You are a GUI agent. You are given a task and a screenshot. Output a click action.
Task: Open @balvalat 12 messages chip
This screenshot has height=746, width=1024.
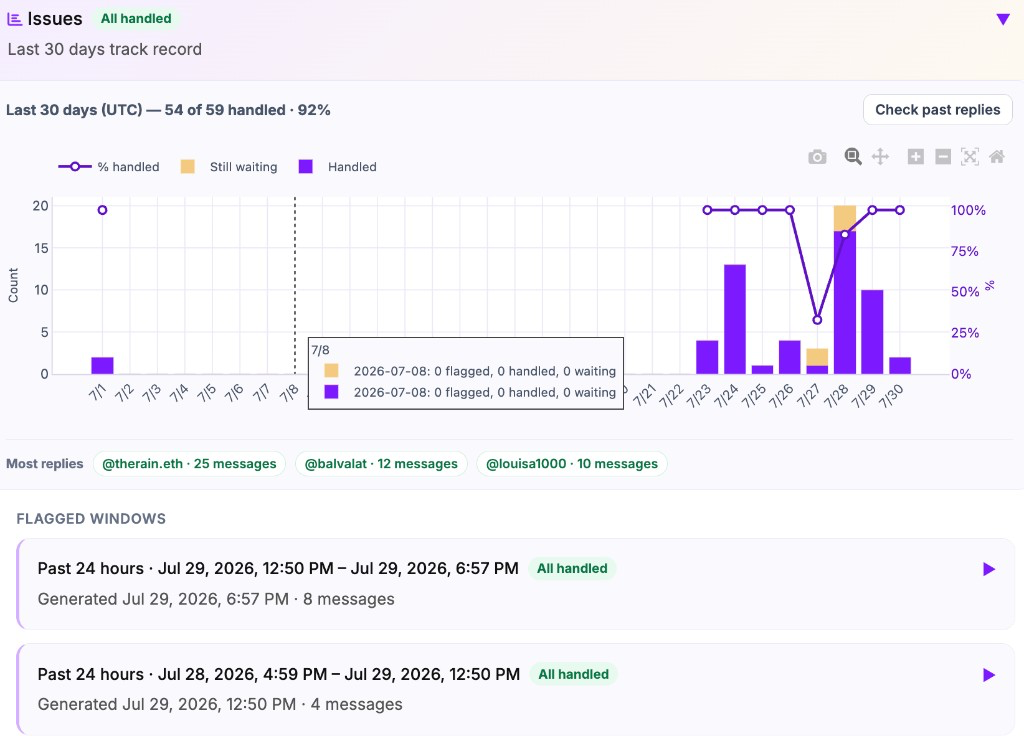pyautogui.click(x=381, y=464)
